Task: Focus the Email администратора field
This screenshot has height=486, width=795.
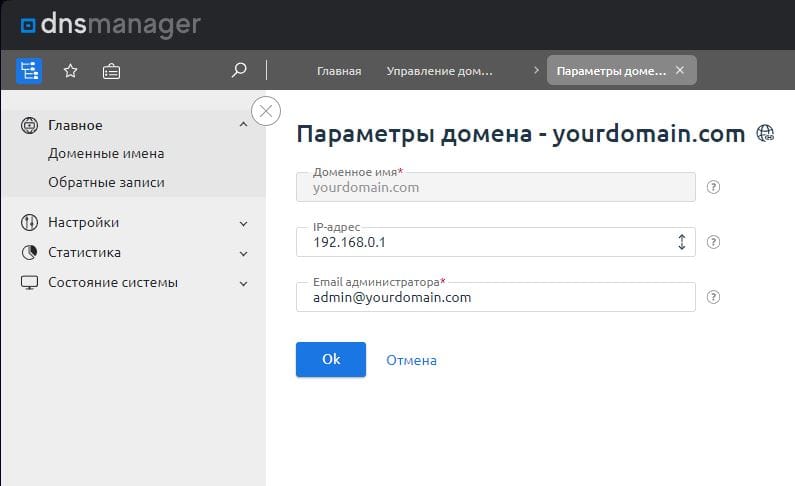Action: click(x=496, y=297)
